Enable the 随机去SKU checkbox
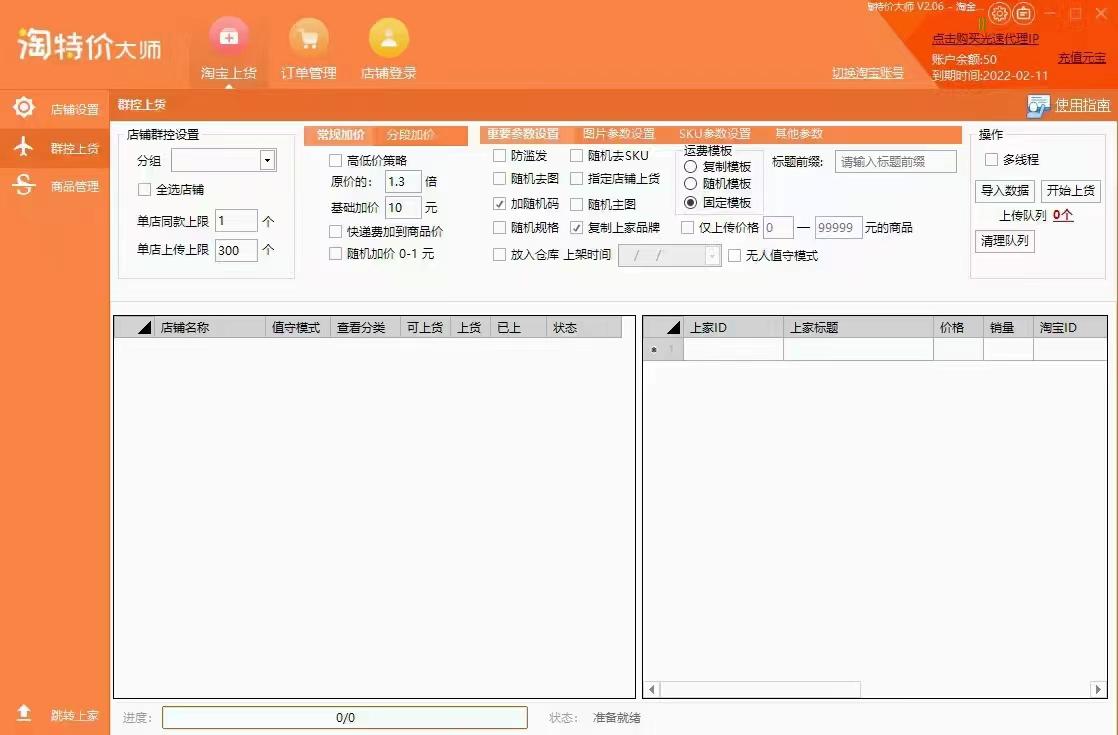Screen dimensions: 1118x735 coord(576,155)
